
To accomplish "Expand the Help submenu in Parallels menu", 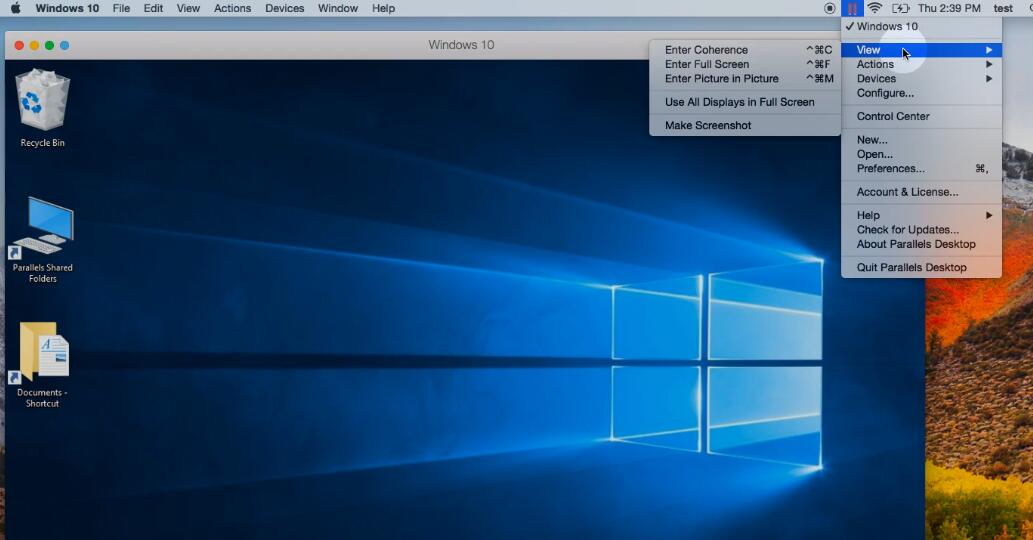I will 922,215.
